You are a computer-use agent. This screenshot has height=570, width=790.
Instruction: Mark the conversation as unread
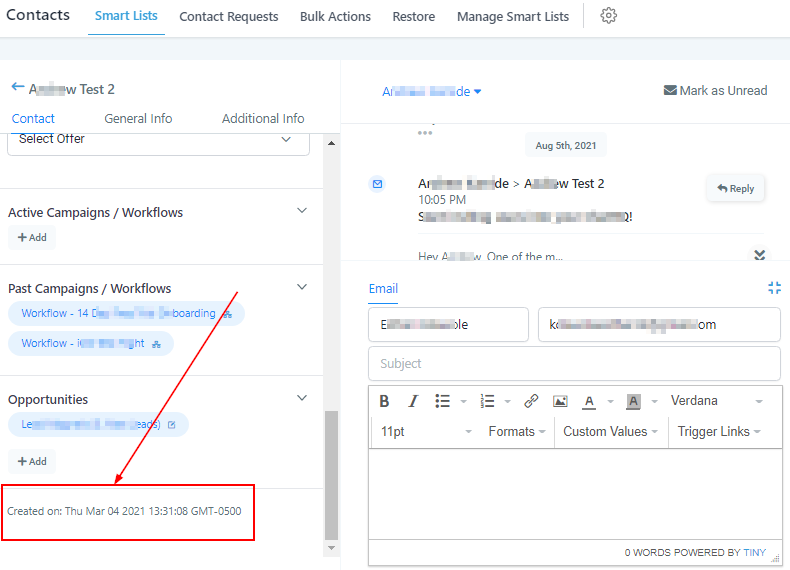click(715, 91)
